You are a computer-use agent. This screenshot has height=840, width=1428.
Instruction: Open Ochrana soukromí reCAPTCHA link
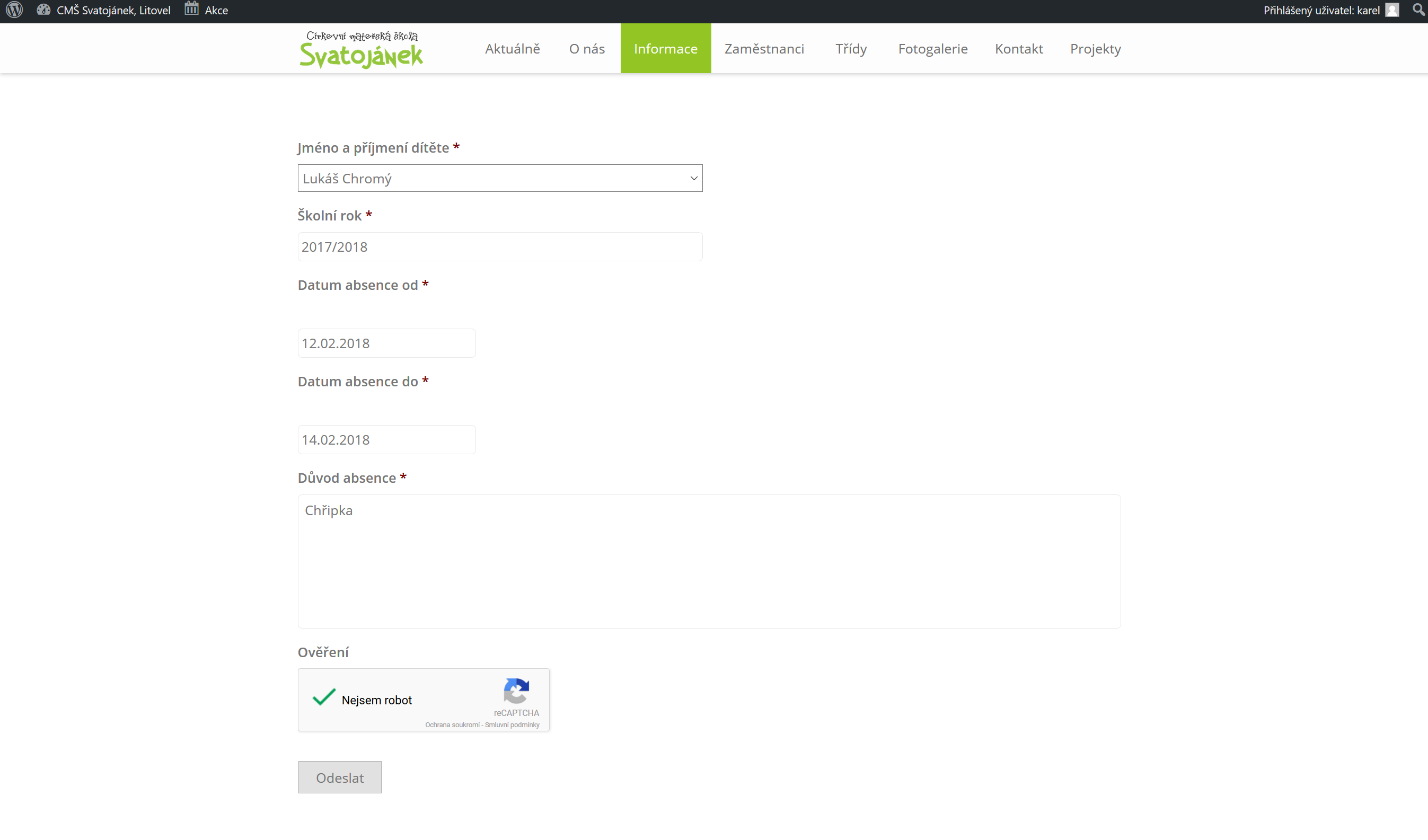pos(452,725)
